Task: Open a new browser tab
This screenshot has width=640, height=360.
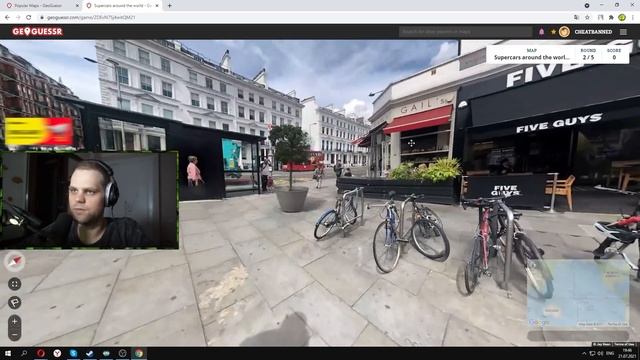Action: (169, 6)
